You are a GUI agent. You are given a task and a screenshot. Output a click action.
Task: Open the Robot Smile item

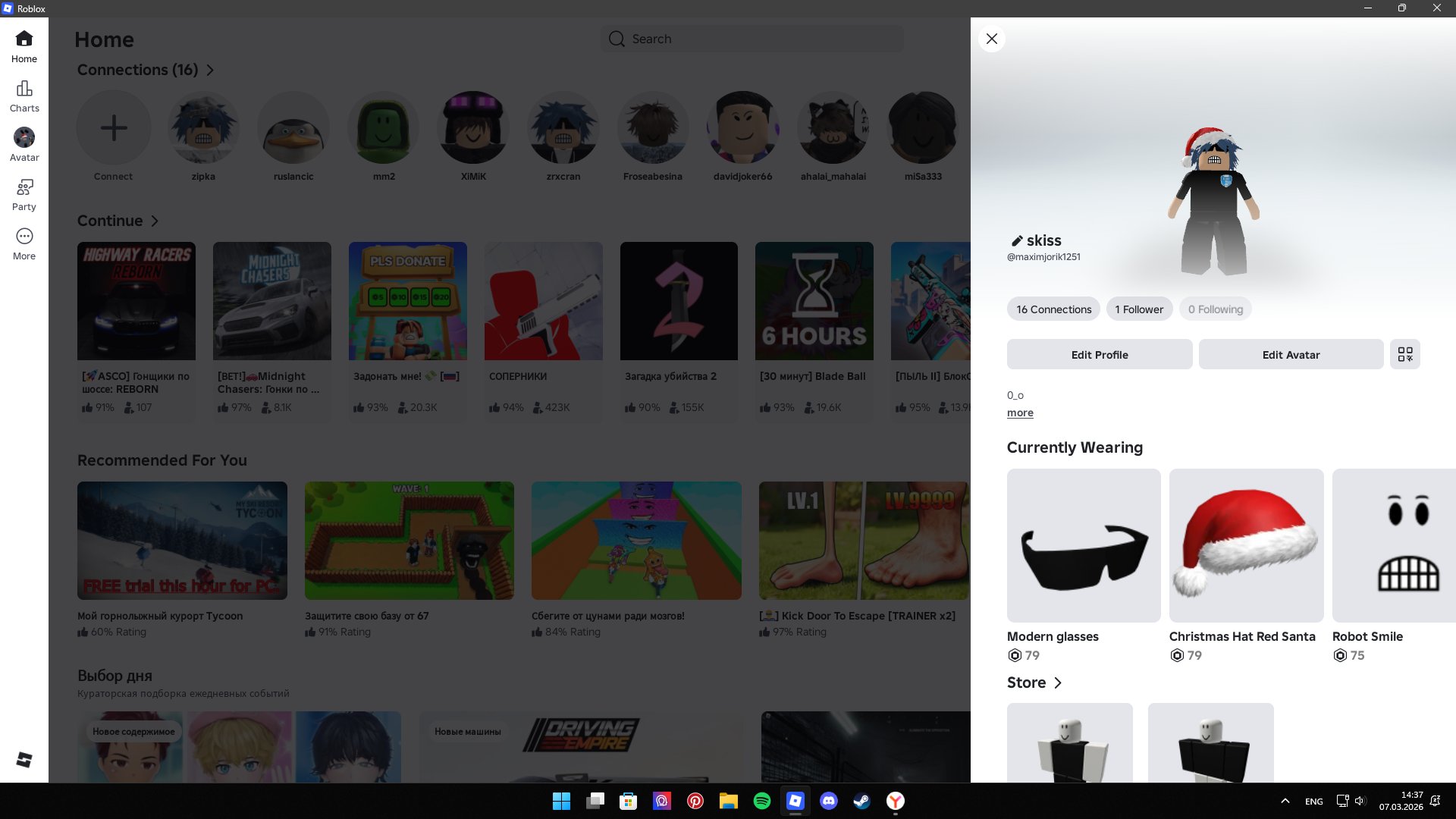[1394, 546]
